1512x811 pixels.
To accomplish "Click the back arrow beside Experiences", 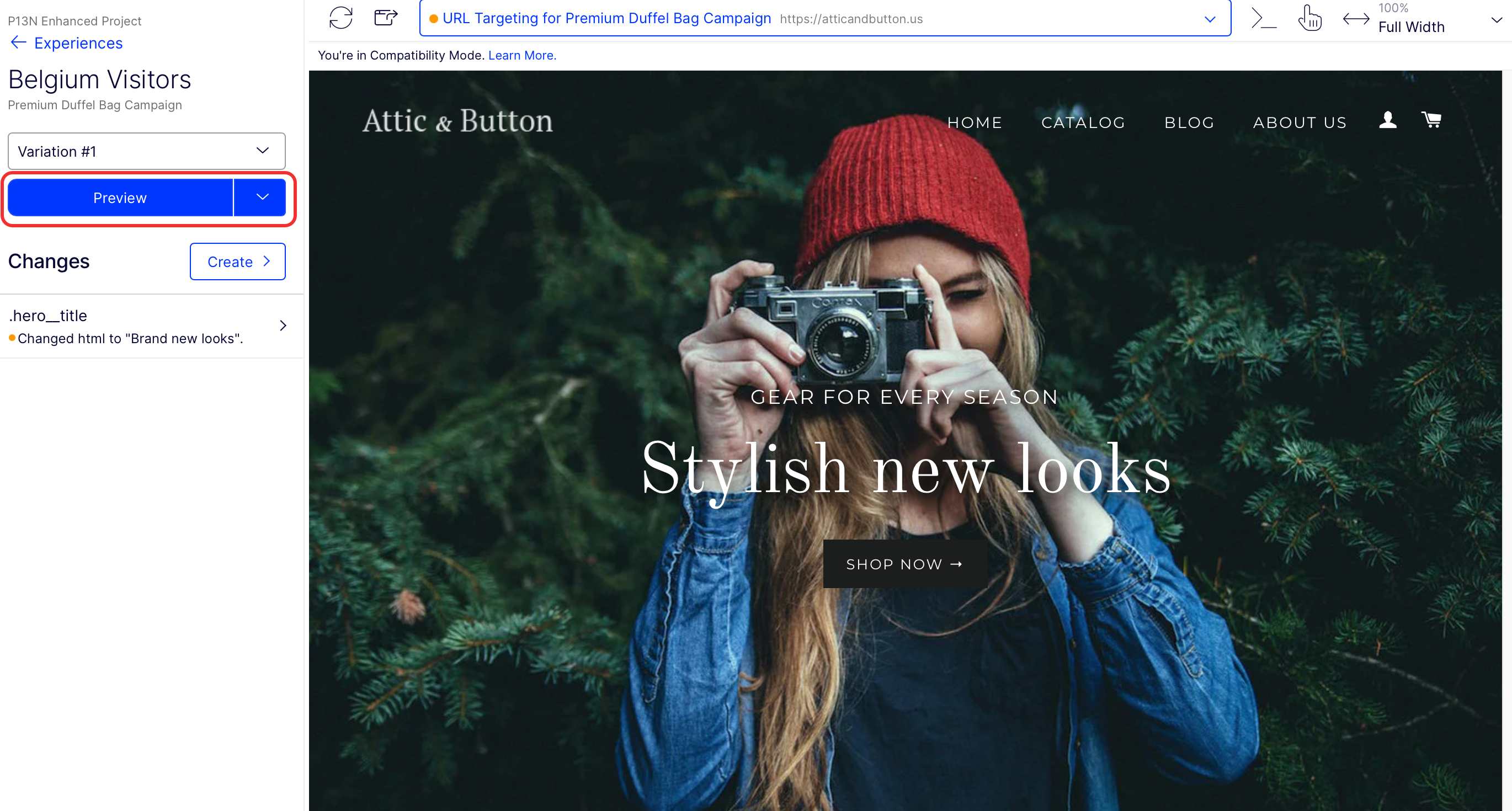I will (x=18, y=43).
